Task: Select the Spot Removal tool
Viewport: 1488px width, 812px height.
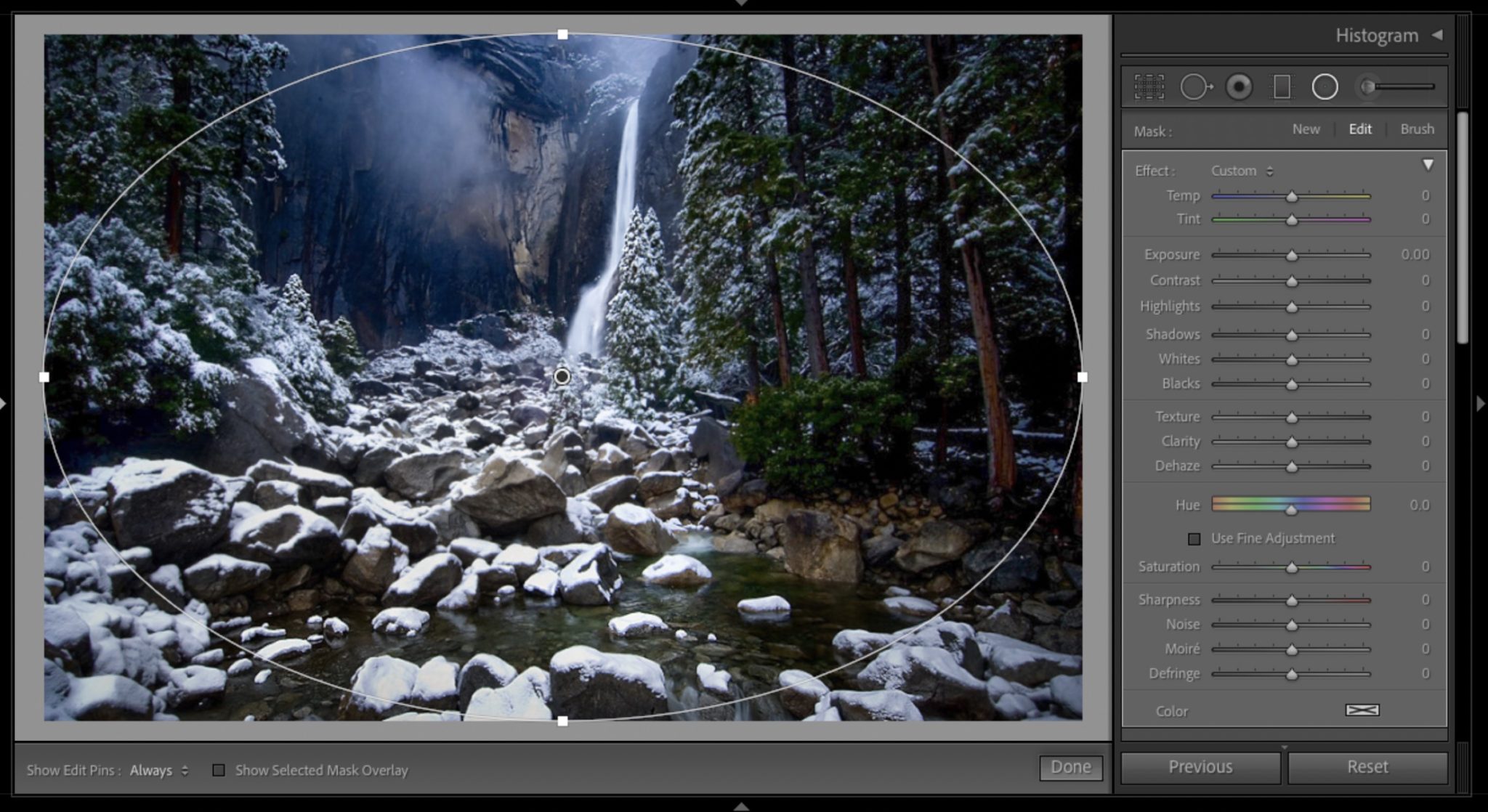Action: (x=1195, y=86)
